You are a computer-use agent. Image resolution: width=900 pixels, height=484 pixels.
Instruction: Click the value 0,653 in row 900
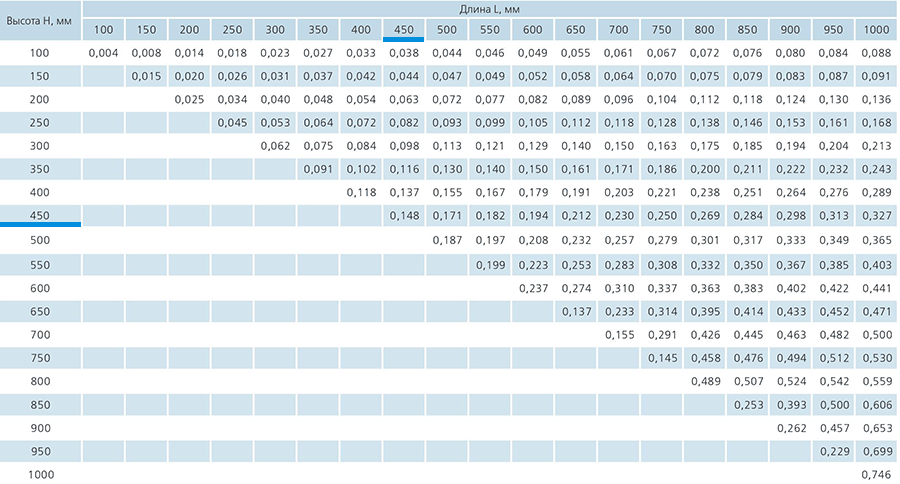(x=876, y=428)
